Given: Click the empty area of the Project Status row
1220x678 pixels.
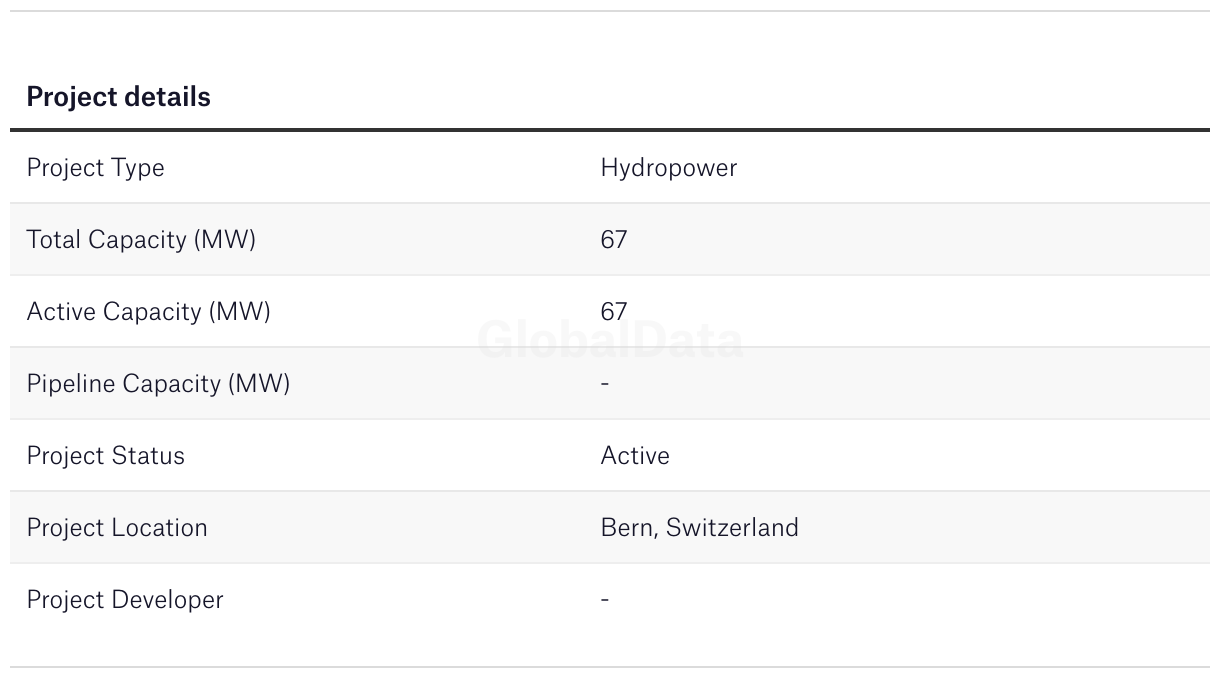Looking at the screenshot, I should click(x=940, y=456).
